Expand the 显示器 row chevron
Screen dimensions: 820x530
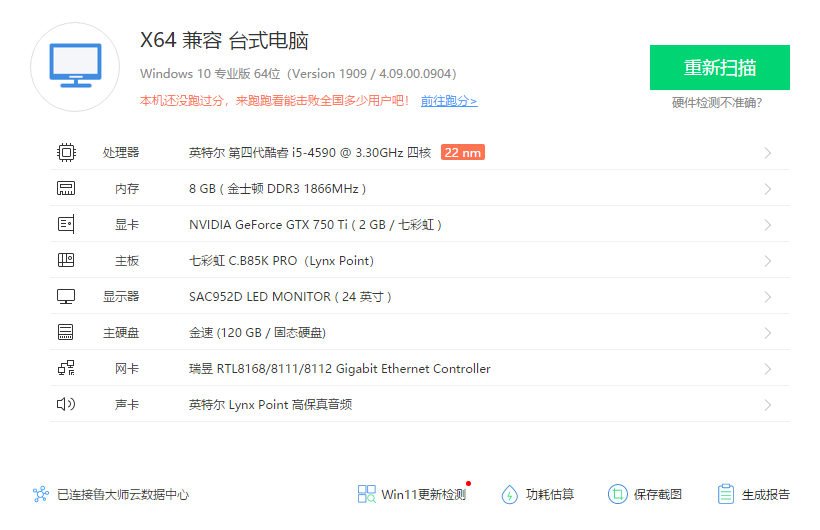coord(768,297)
